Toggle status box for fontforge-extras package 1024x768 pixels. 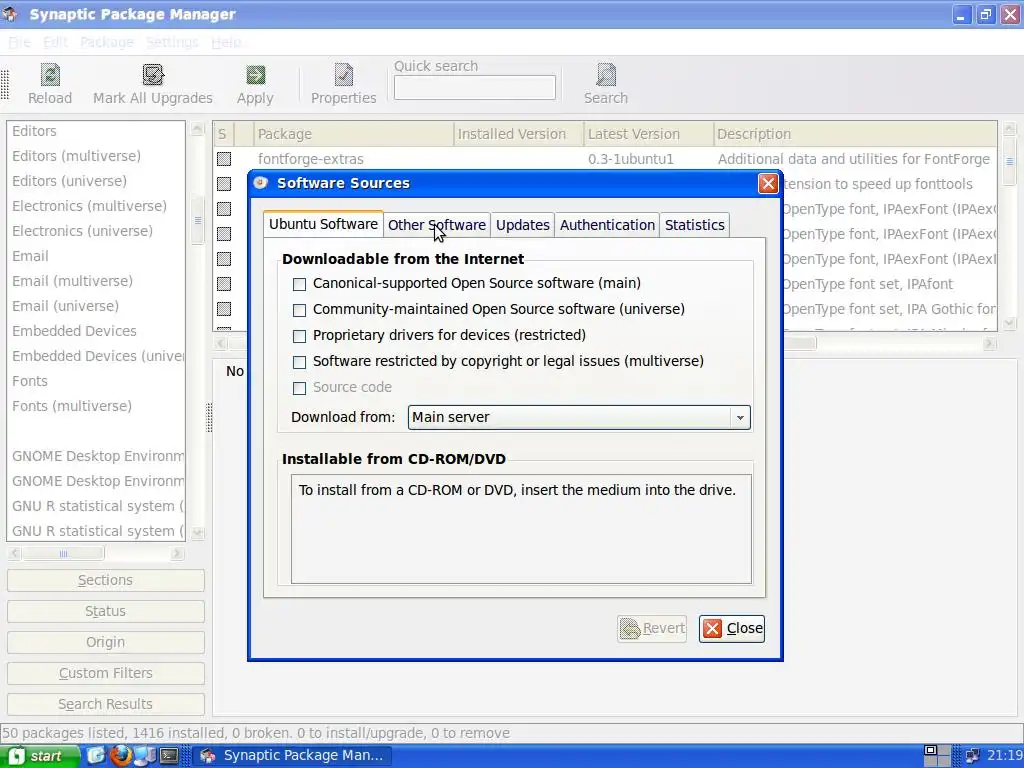pos(224,159)
